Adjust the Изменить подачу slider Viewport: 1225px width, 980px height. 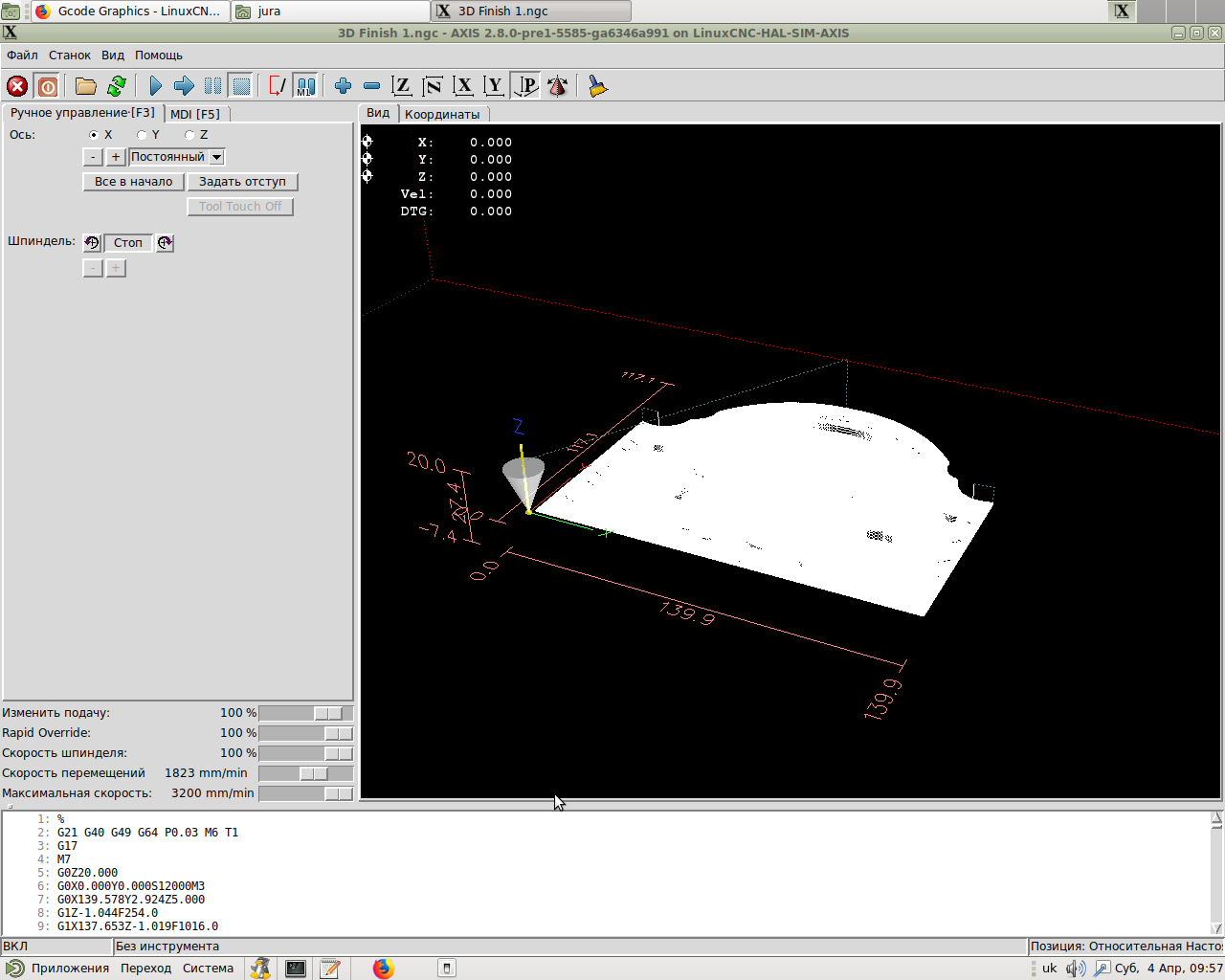pyautogui.click(x=305, y=713)
